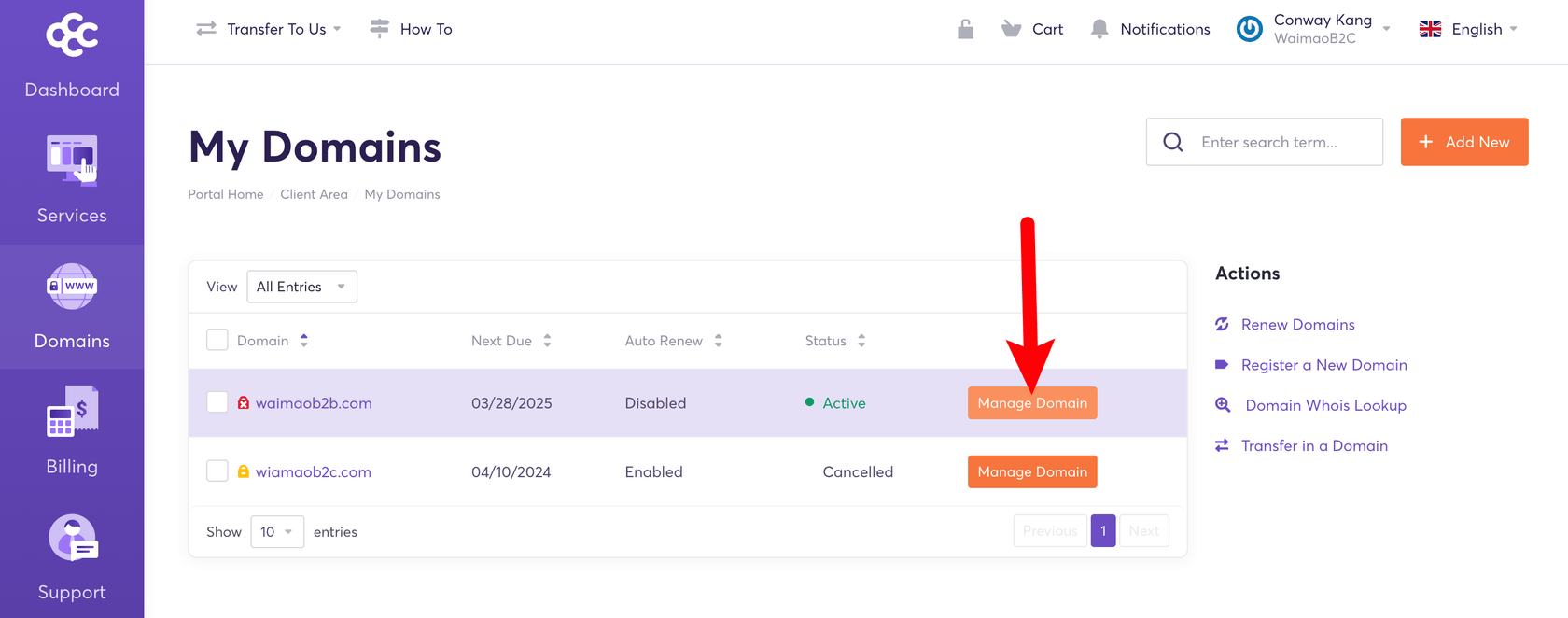
Task: Click the red lock icon beside waimaob2b.com
Action: [x=244, y=403]
